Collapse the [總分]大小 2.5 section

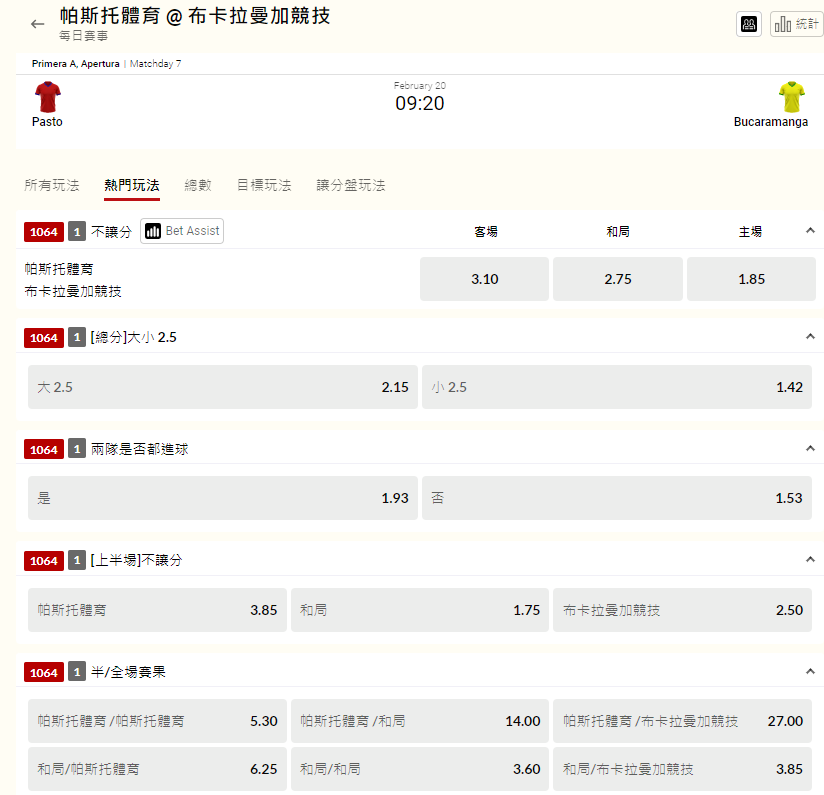[810, 336]
